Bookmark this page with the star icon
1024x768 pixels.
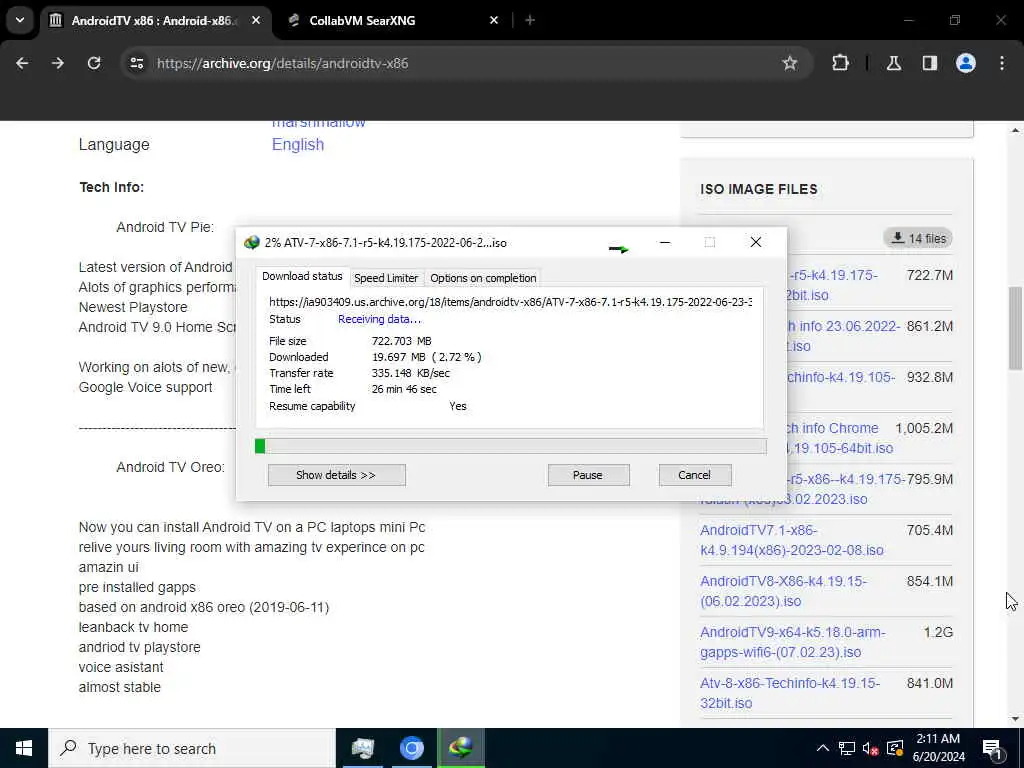(x=790, y=63)
